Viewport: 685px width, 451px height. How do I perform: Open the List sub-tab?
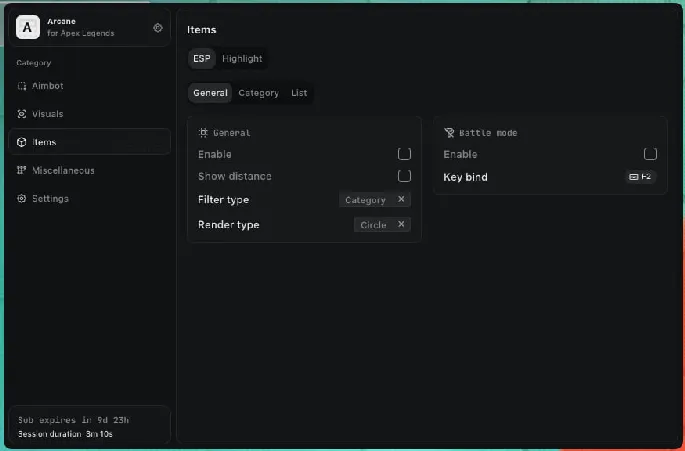(x=299, y=93)
